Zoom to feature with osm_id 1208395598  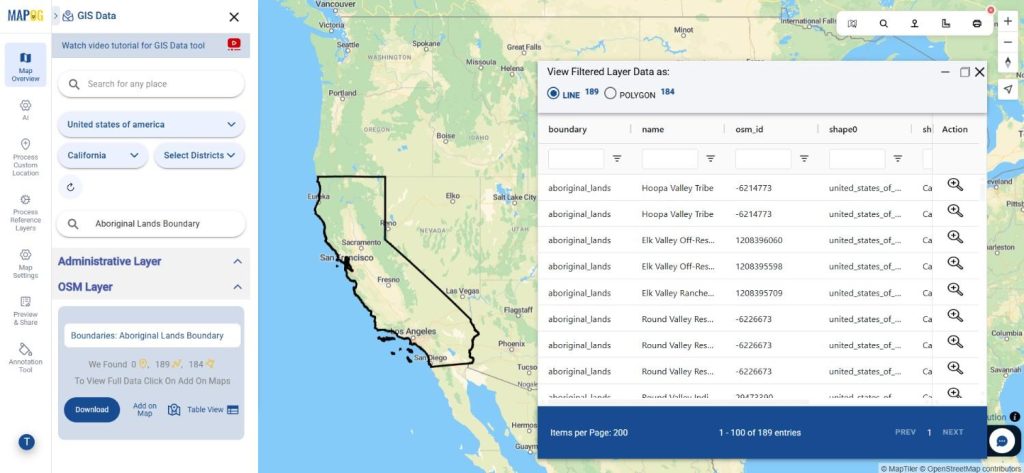[955, 263]
